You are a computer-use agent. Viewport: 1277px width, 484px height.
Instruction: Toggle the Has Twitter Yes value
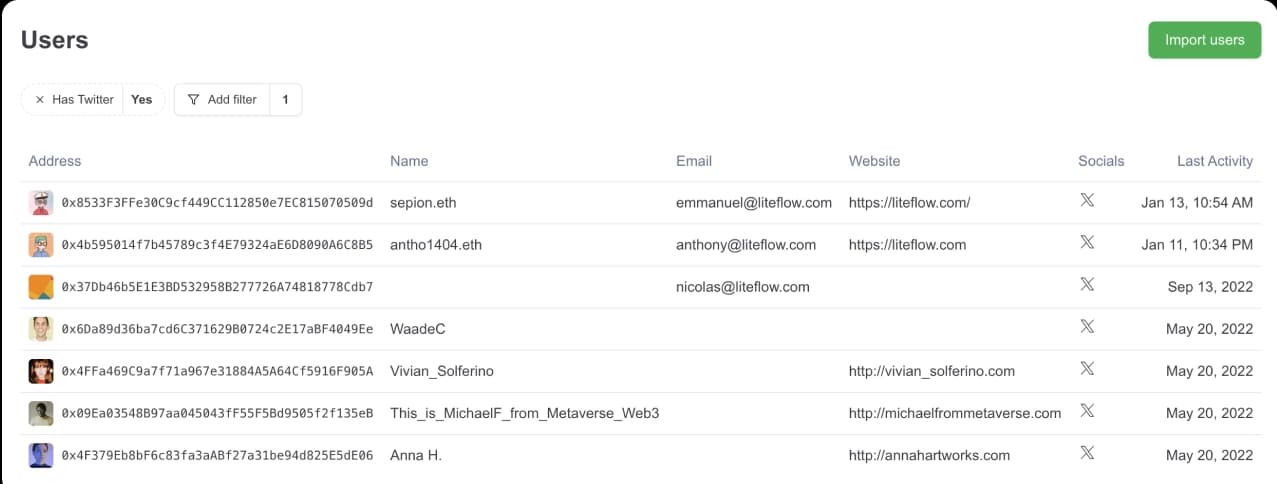point(142,100)
